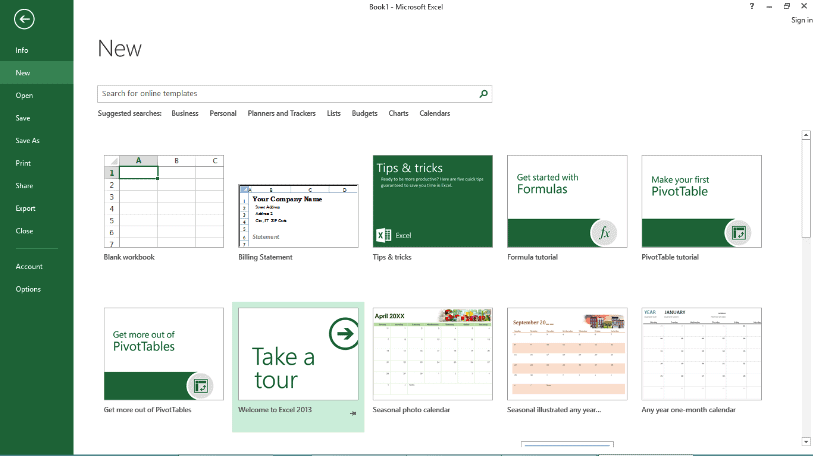Click the arrow circle on Take a tour

point(344,334)
